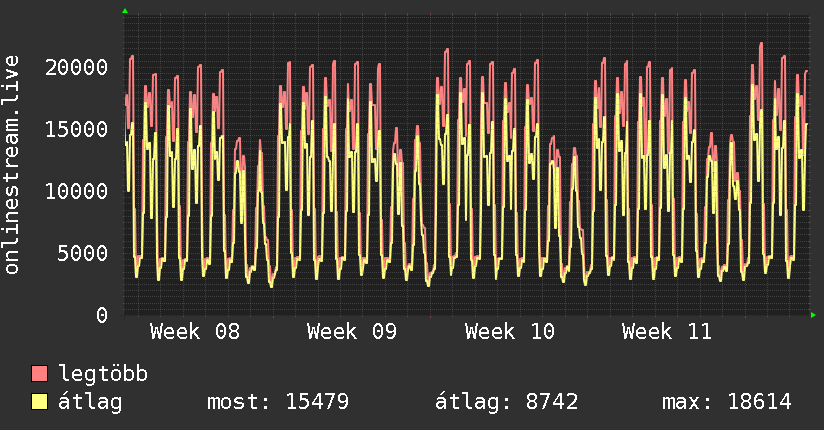Click the green arrow atop the y-axis
The height and width of the screenshot is (430, 824).
coord(125,11)
